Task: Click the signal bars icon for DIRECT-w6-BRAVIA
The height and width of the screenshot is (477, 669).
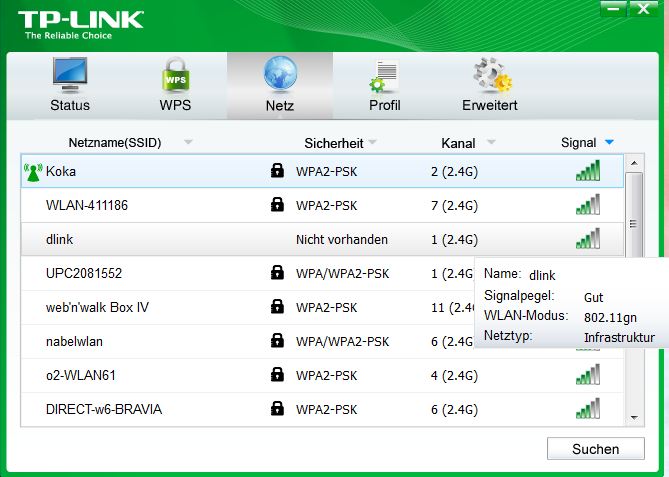Action: [x=588, y=408]
